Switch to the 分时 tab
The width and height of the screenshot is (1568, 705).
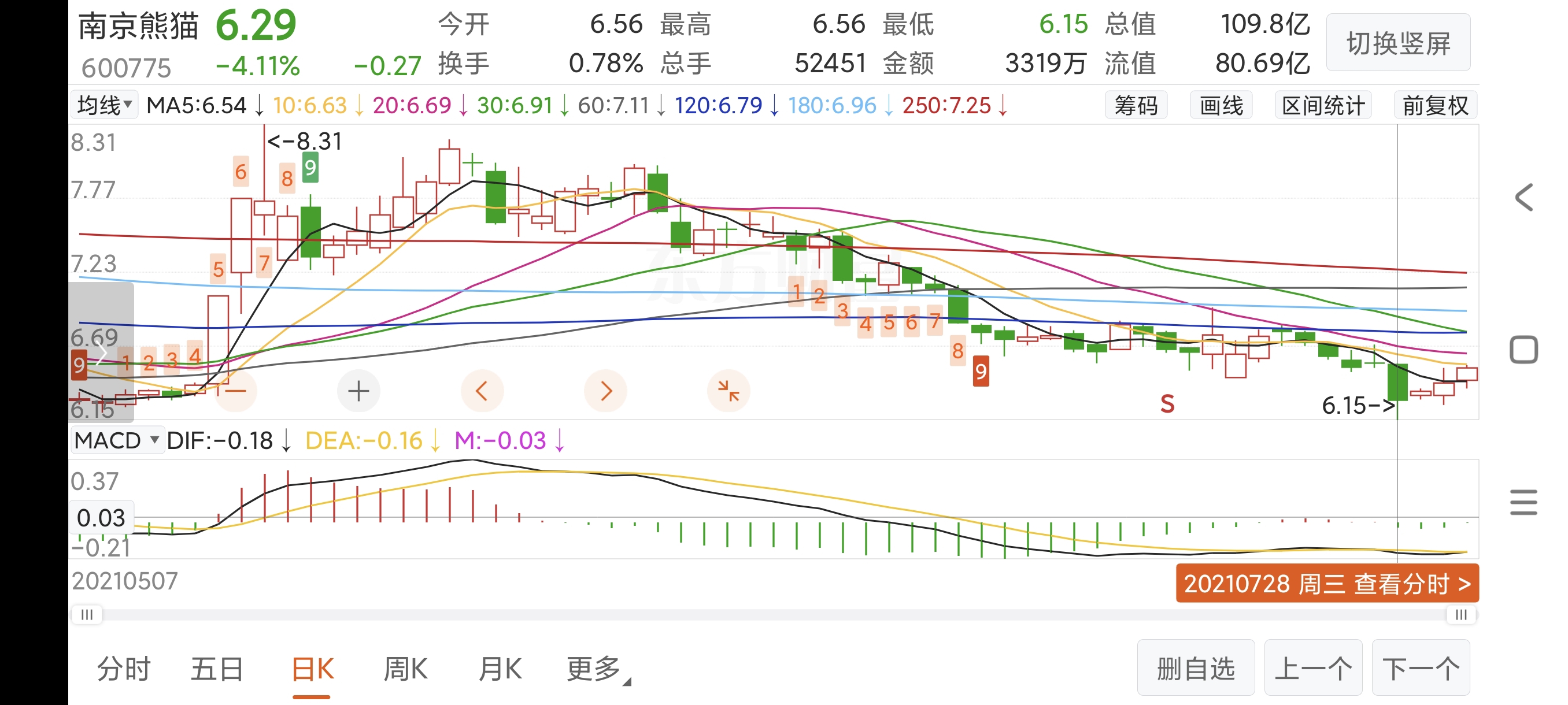click(x=124, y=669)
